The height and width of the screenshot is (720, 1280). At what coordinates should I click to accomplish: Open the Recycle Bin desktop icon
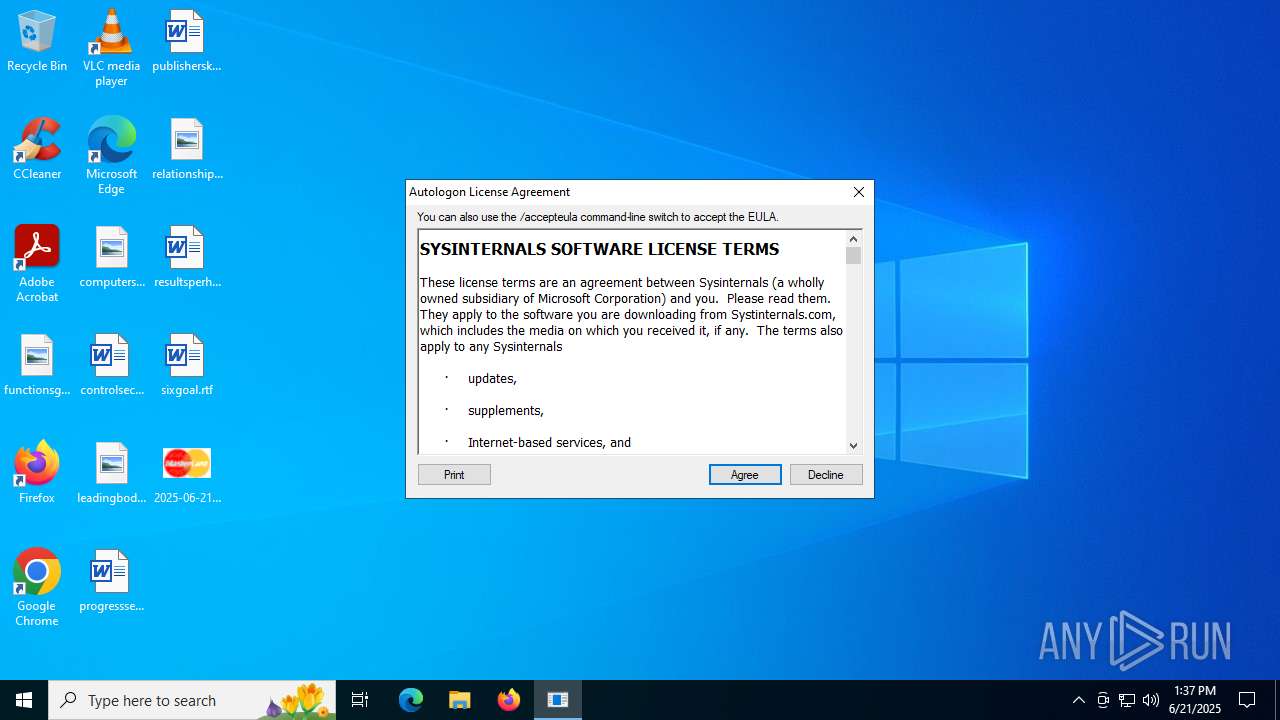point(37,41)
